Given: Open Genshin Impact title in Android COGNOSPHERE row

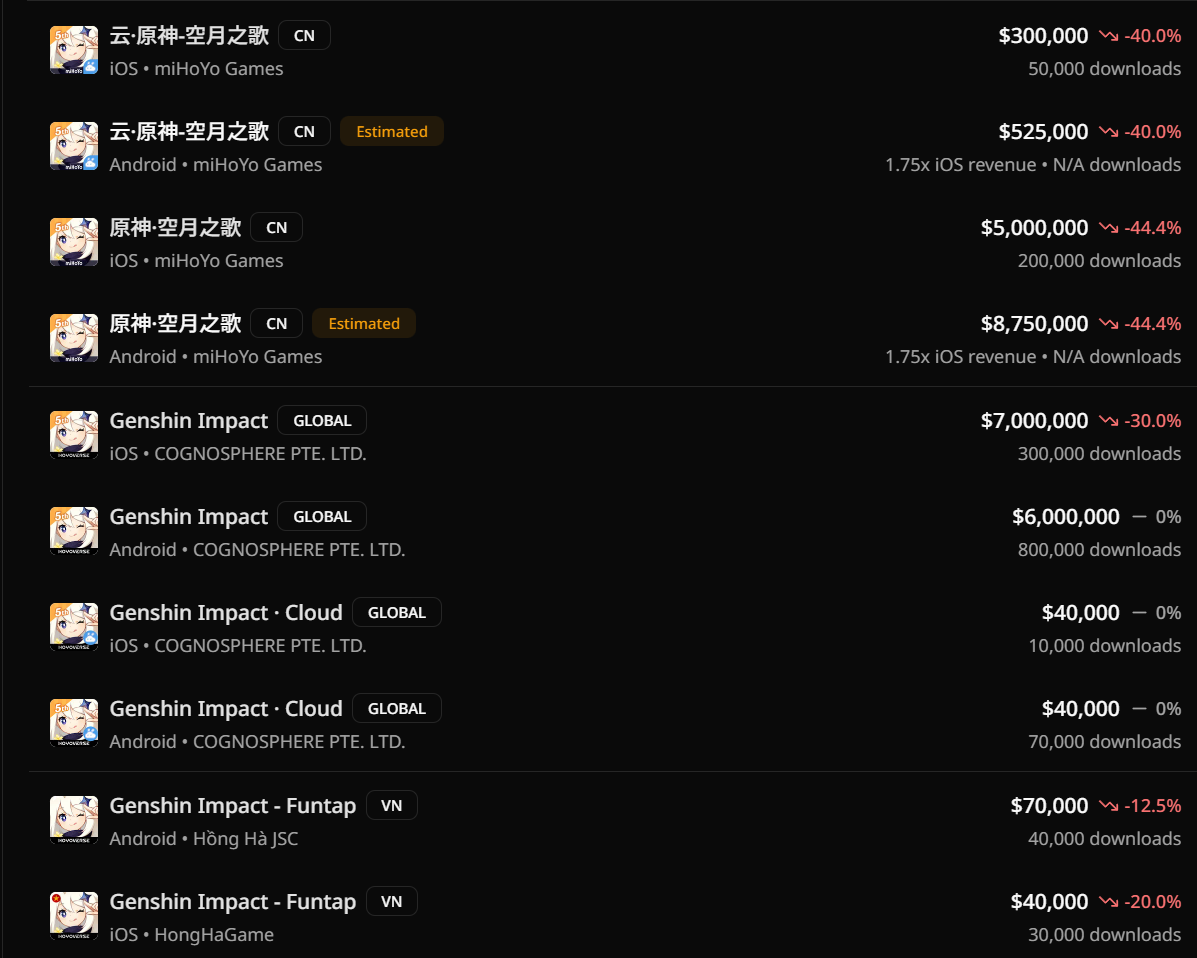Looking at the screenshot, I should click(x=189, y=518).
